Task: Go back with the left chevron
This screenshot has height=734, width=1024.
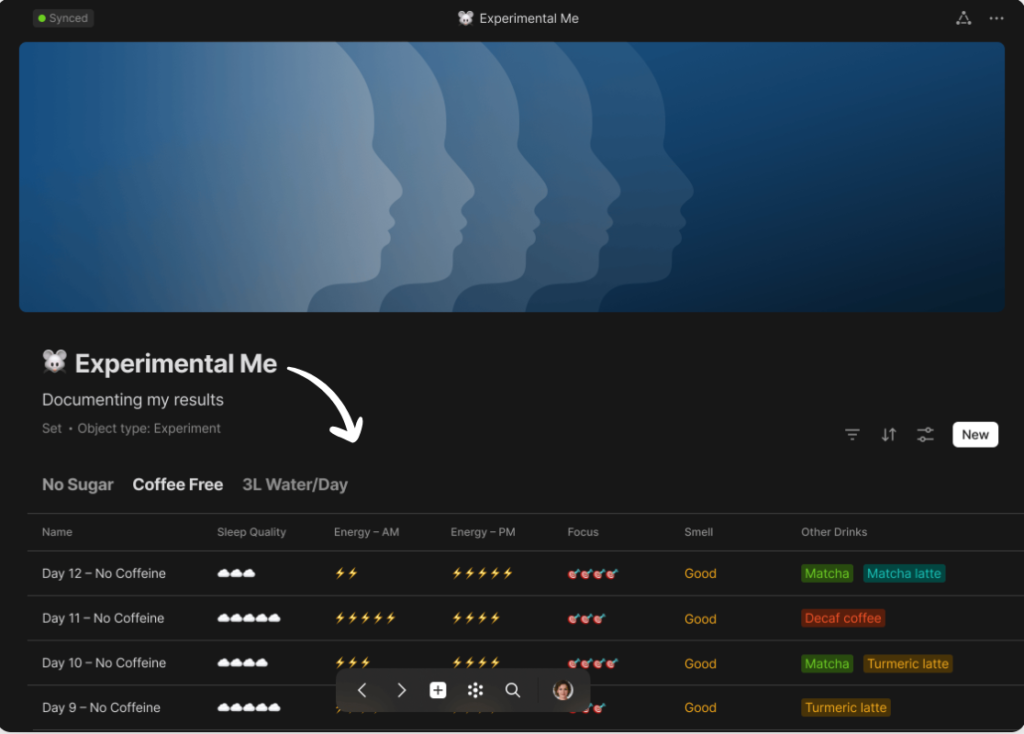Action: coord(362,690)
